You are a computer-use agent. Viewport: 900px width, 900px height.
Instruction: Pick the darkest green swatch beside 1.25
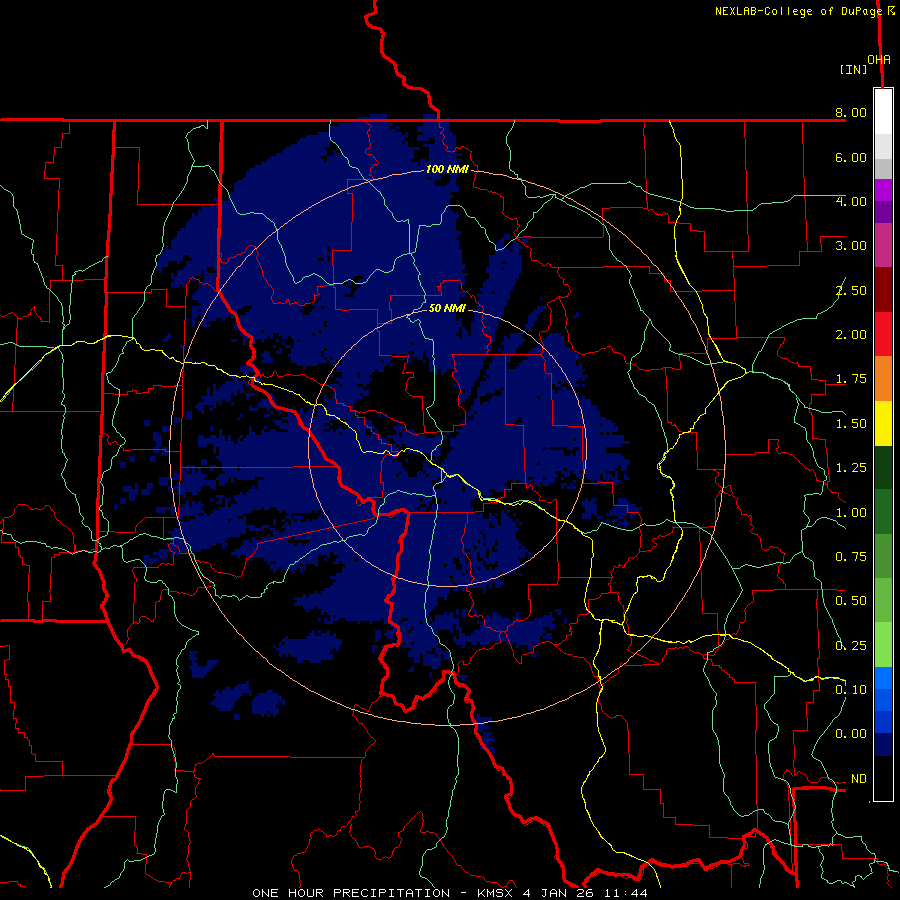(883, 467)
